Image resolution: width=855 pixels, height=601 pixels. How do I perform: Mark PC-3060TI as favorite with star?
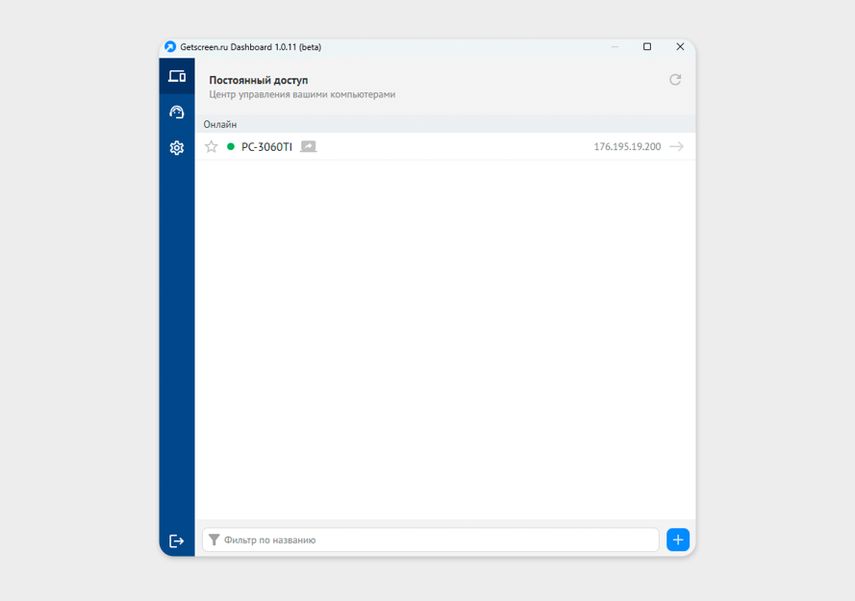click(x=211, y=146)
